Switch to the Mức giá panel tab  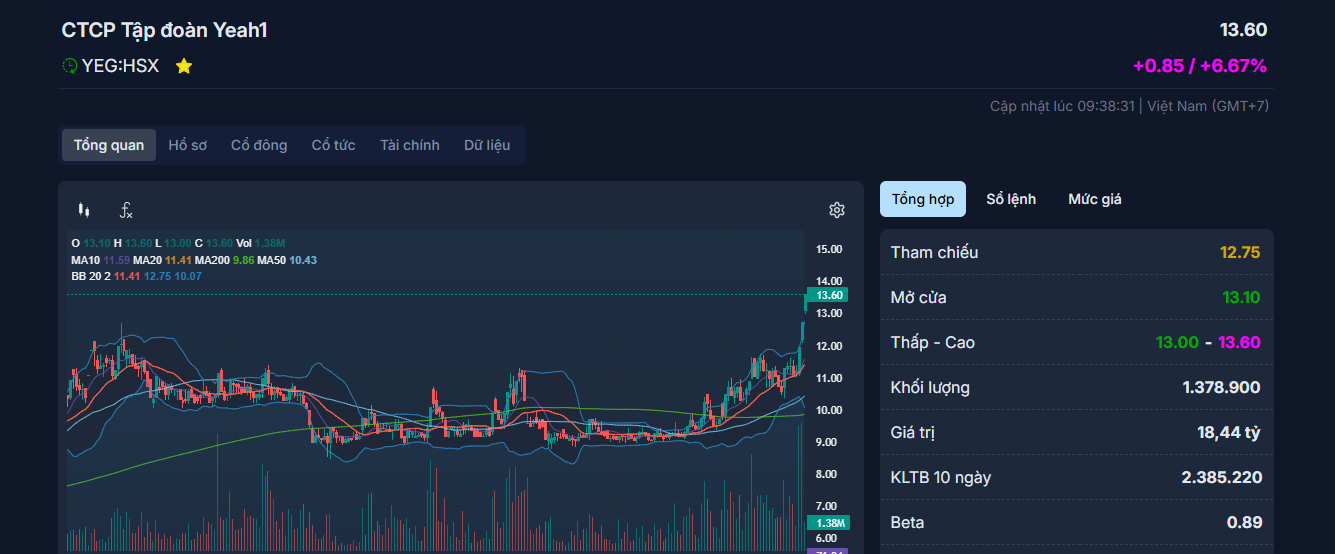[x=1095, y=199]
